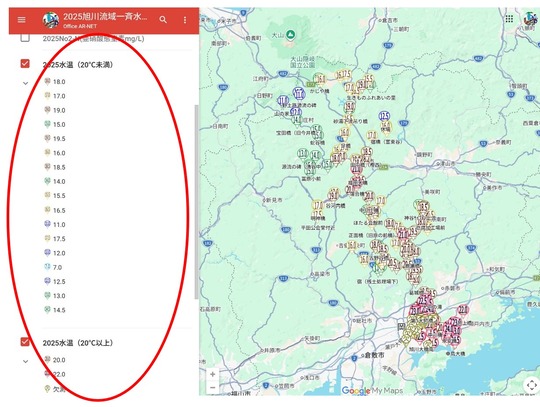Click the side panel vertical scrollbar
The image size is (540, 407).
197,201
